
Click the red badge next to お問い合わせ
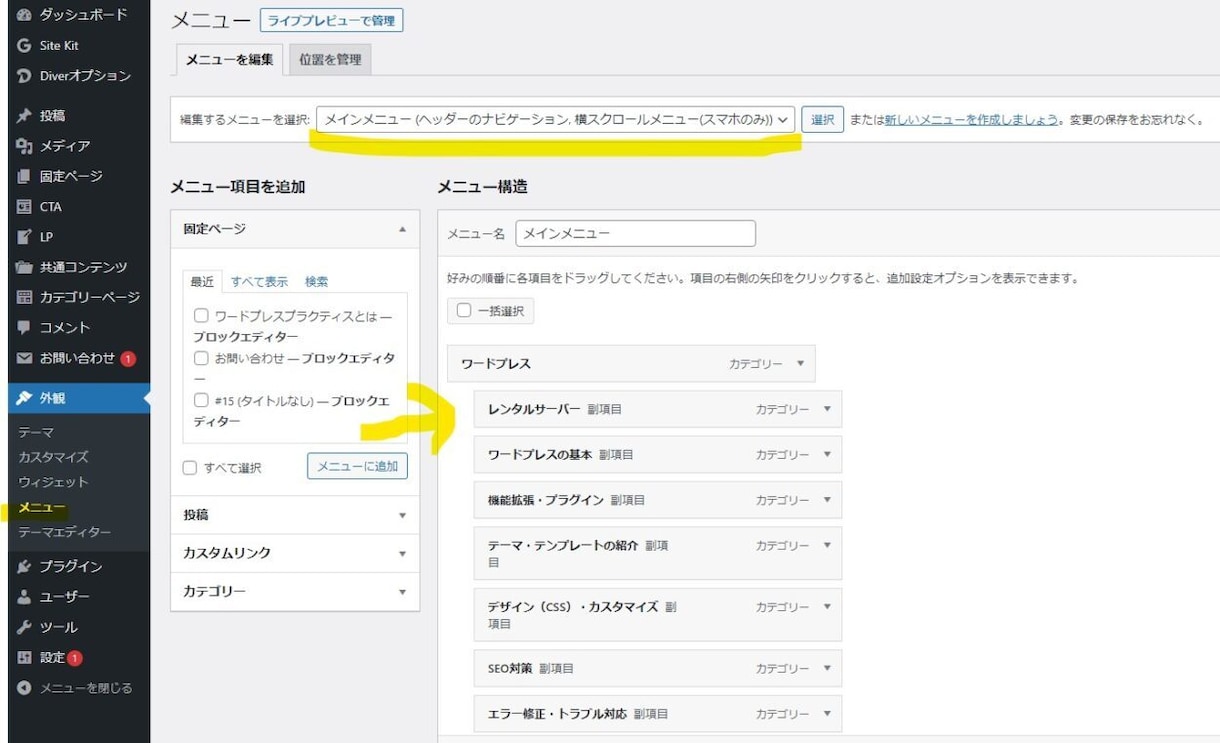(128, 358)
